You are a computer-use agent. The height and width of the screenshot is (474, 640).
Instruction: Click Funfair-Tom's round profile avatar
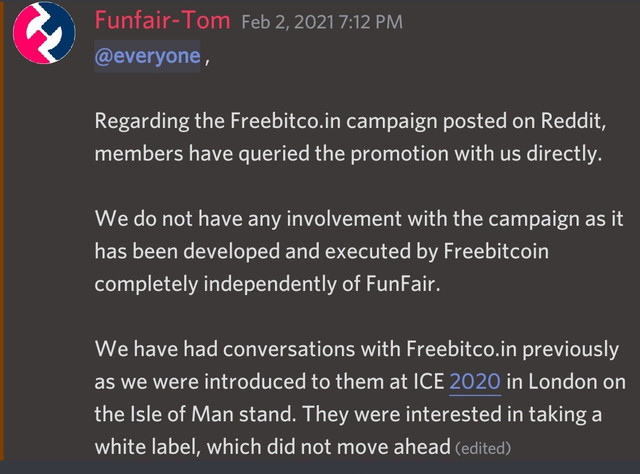(44, 33)
